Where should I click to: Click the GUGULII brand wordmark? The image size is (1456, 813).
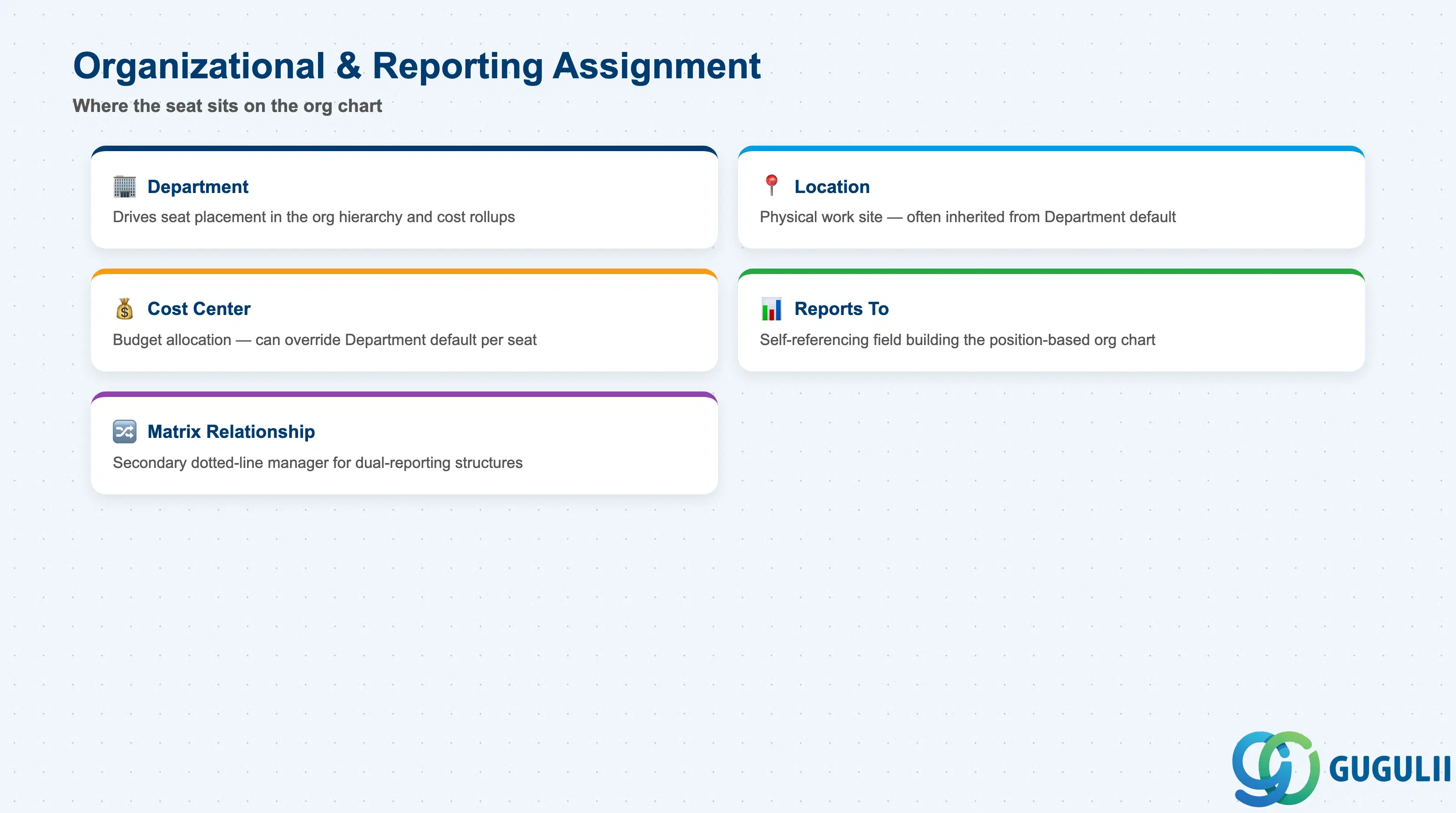(1390, 769)
